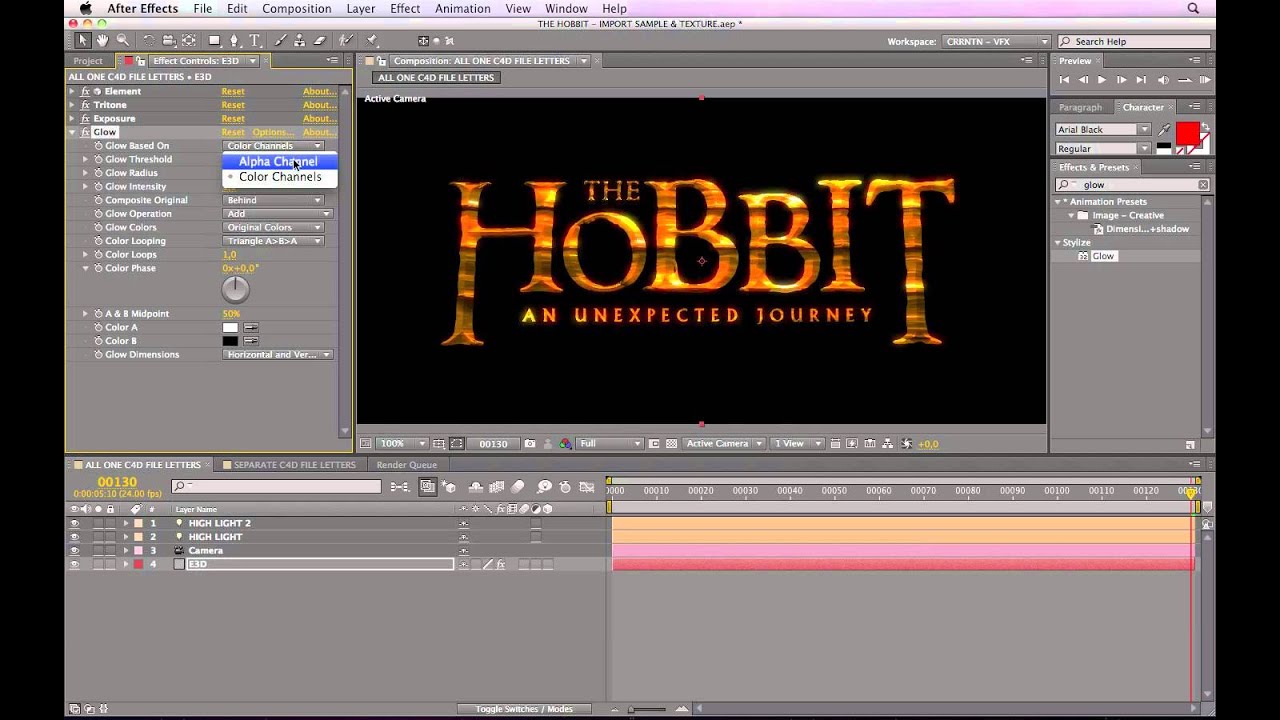Click the Draft 3D timeline icon
The width and height of the screenshot is (1280, 720).
point(449,487)
